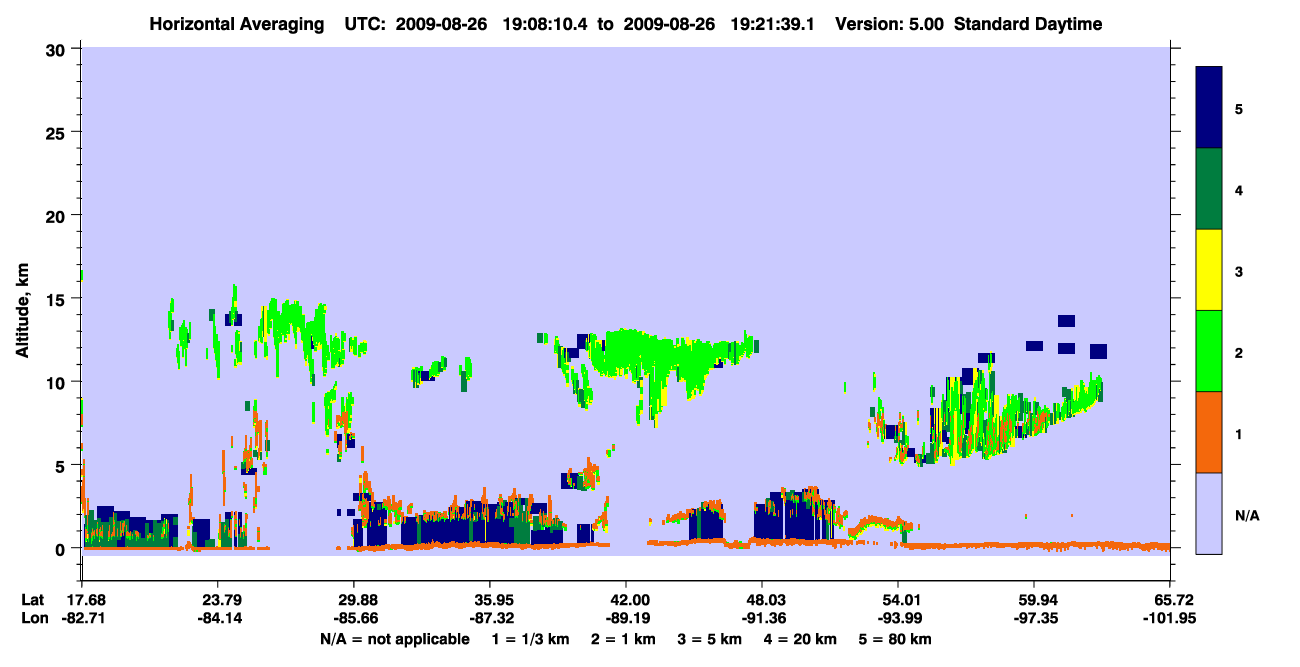Click the latitude value '23.79'
The height and width of the screenshot is (667, 1300).
point(217,600)
